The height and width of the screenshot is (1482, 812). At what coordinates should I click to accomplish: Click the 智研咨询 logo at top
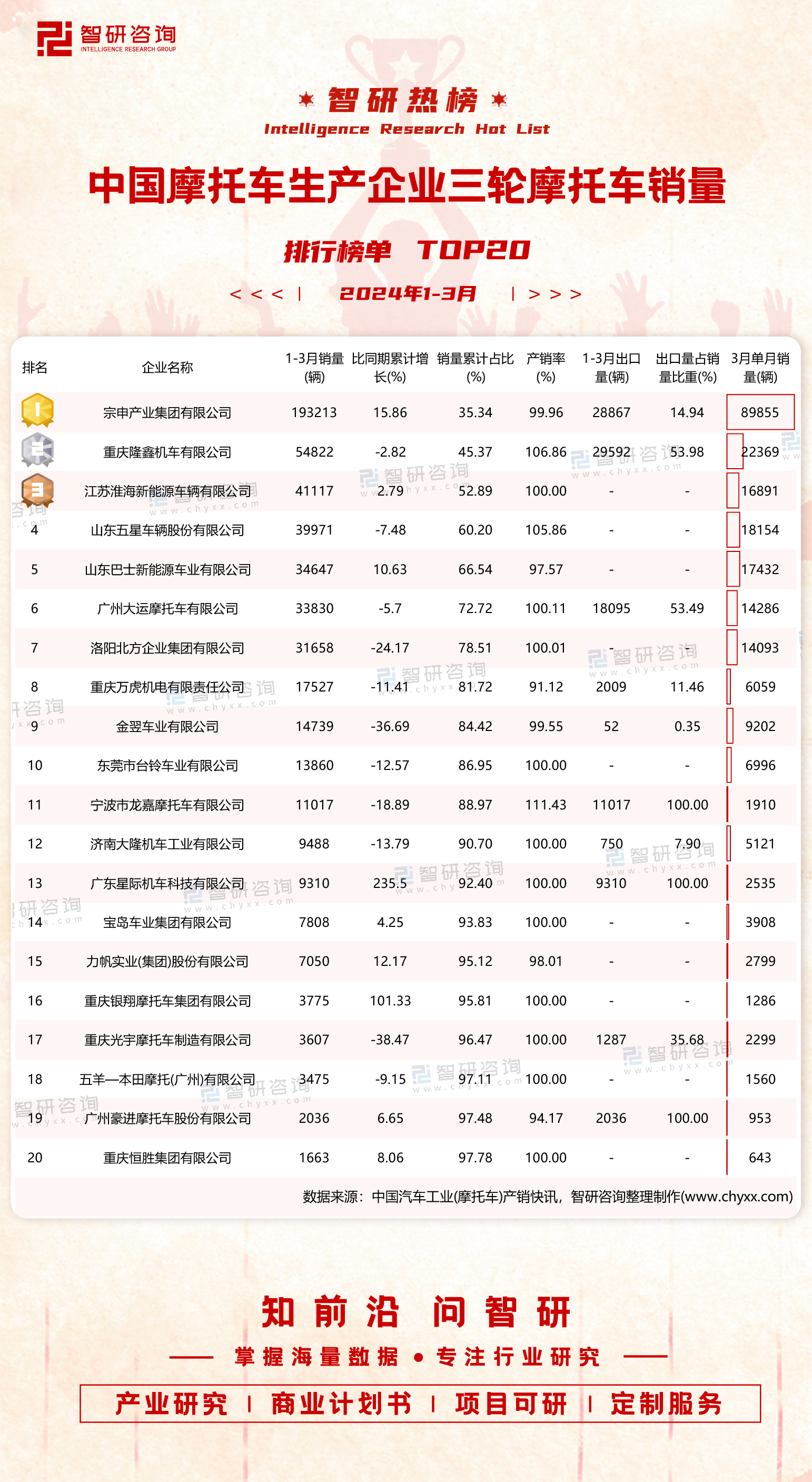[x=107, y=38]
